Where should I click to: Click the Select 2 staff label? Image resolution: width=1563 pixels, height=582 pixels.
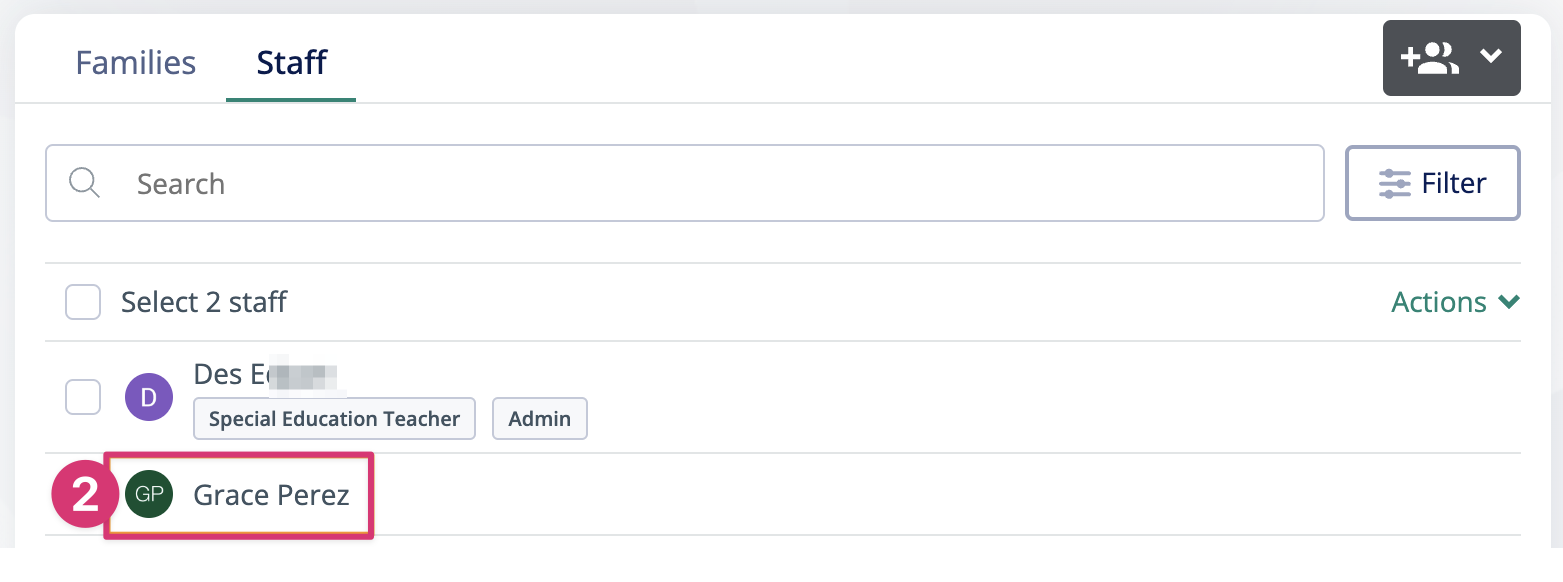coord(204,302)
